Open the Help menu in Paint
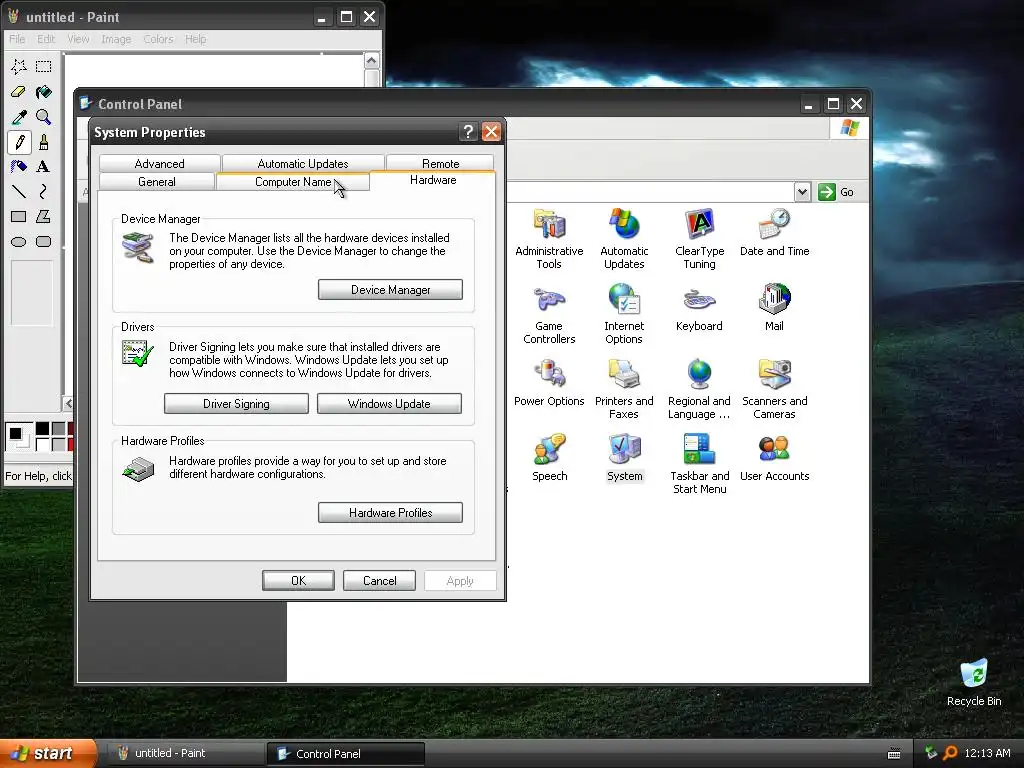 click(x=195, y=39)
